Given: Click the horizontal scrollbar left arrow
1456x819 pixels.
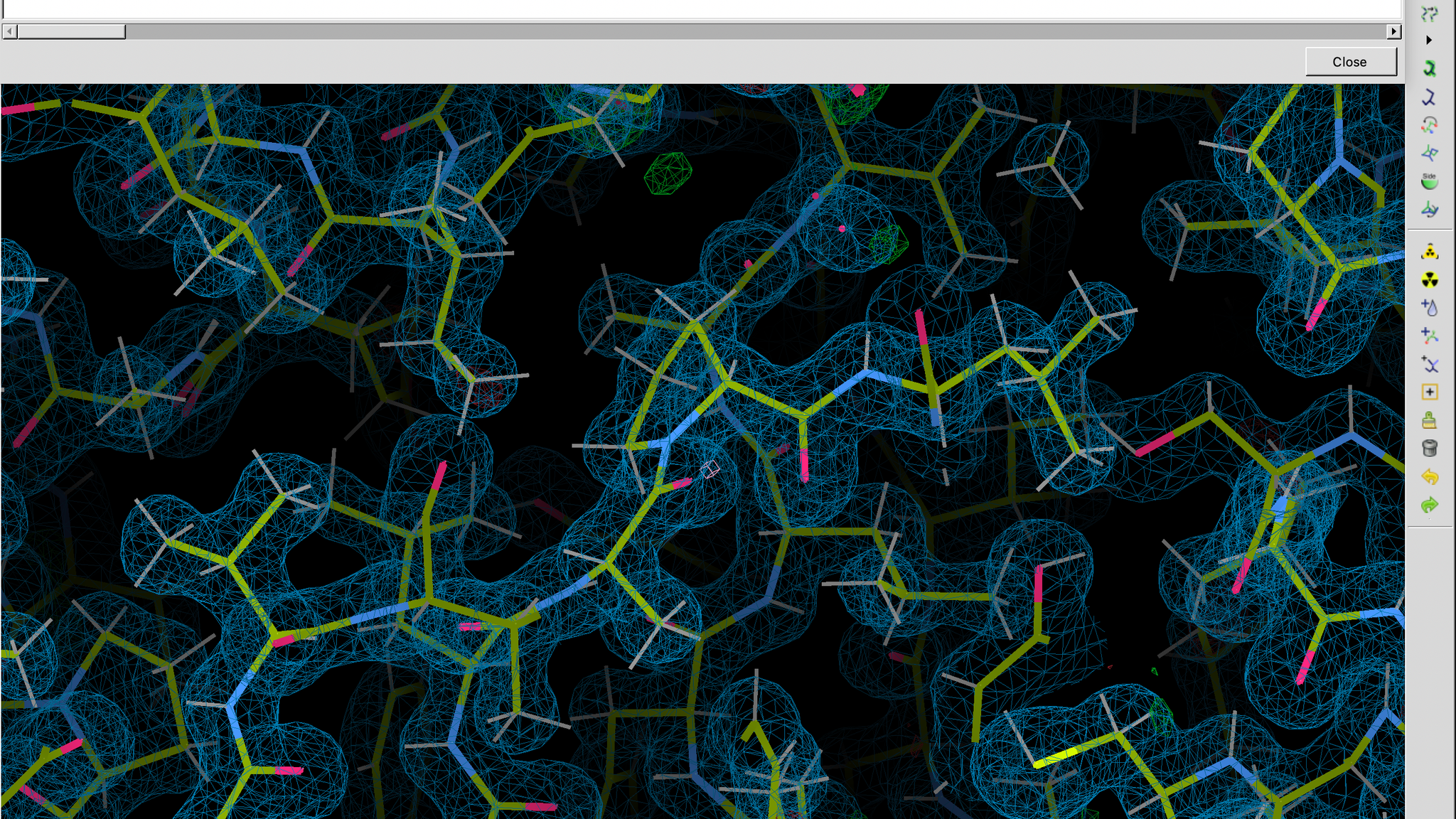Looking at the screenshot, I should 9,31.
